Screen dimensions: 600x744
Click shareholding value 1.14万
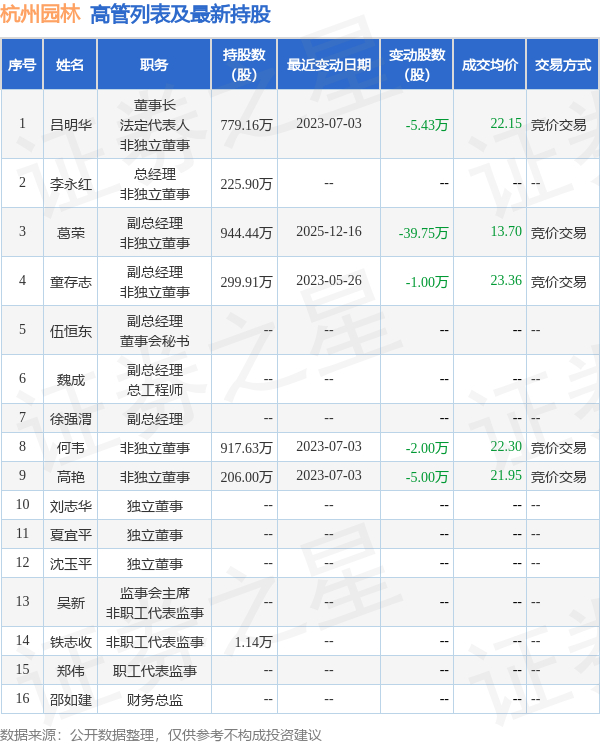(x=254, y=642)
